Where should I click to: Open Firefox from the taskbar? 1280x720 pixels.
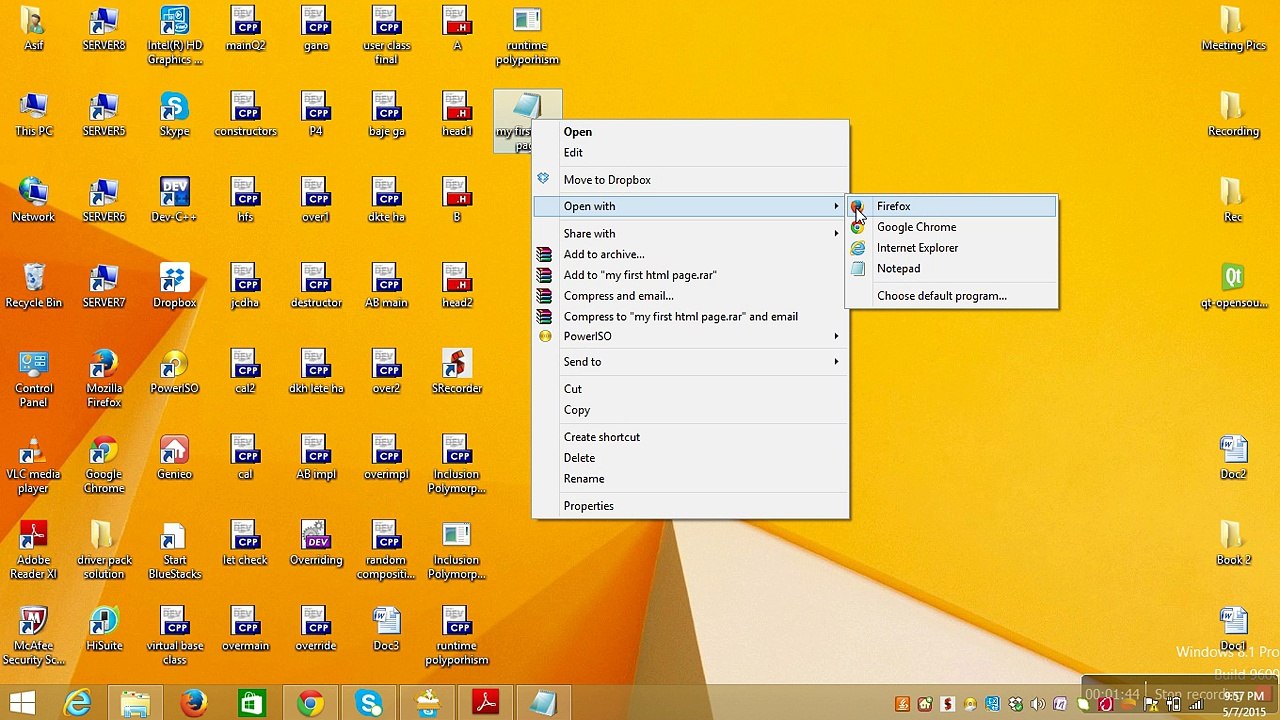pos(193,703)
